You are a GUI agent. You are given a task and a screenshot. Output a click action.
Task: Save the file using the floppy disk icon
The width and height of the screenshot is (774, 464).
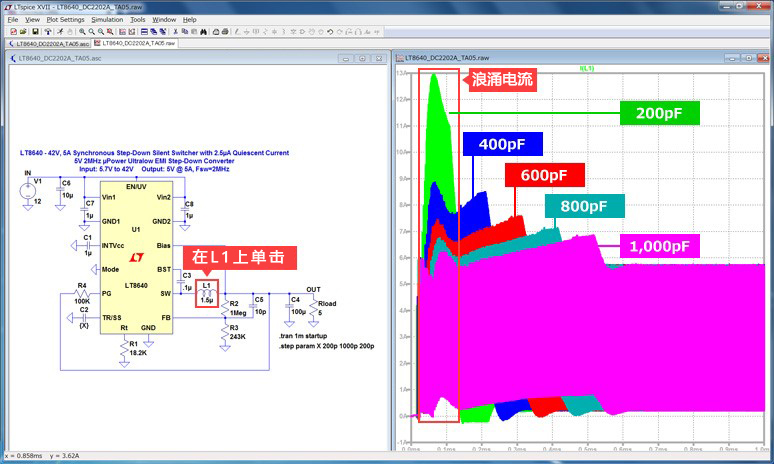(35, 32)
